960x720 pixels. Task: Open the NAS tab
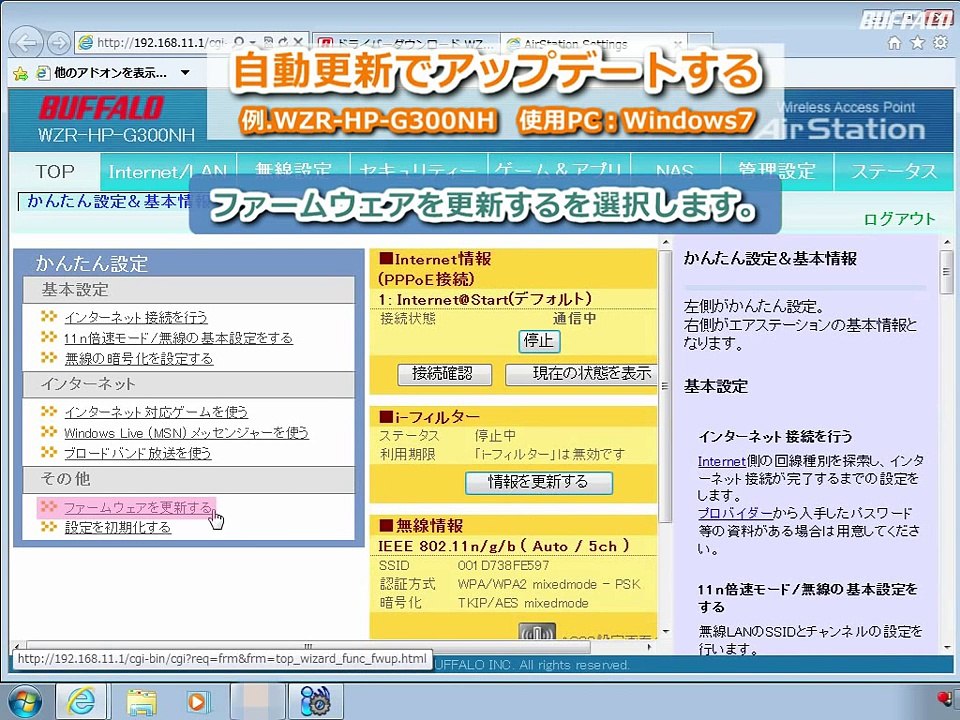[x=675, y=172]
